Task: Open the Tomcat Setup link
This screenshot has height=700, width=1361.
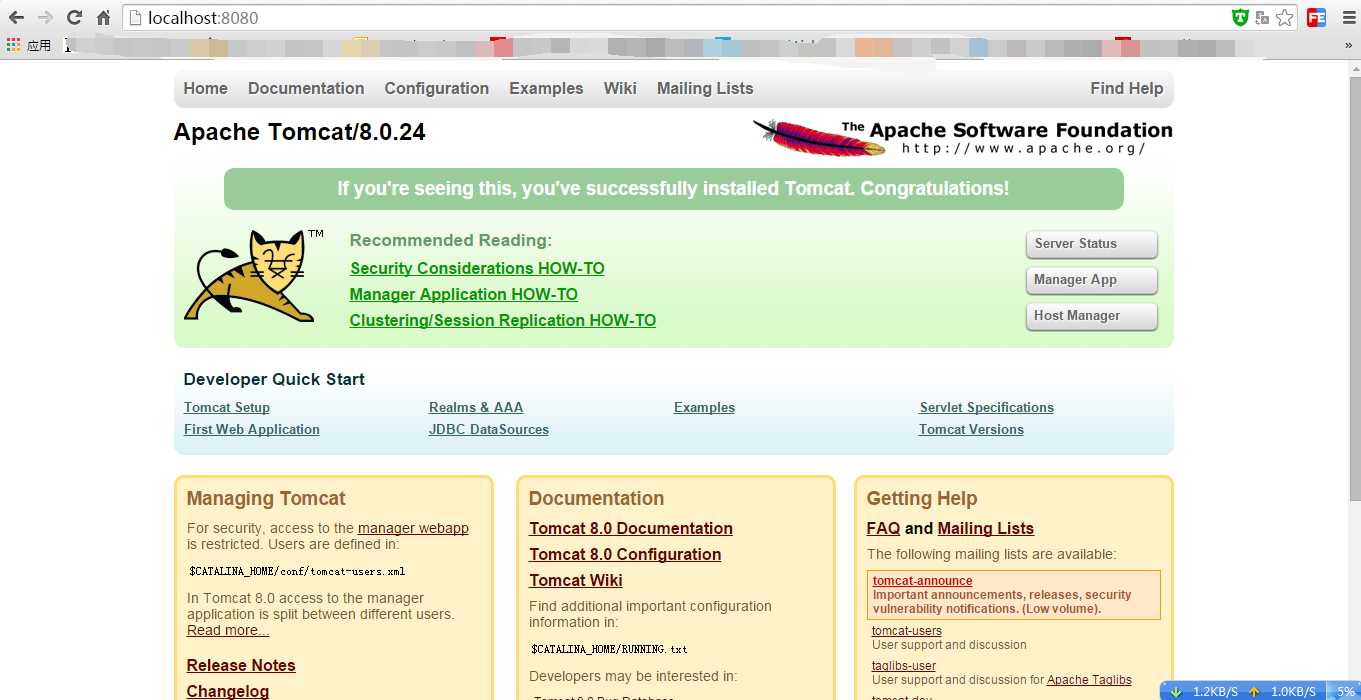Action: pos(227,407)
